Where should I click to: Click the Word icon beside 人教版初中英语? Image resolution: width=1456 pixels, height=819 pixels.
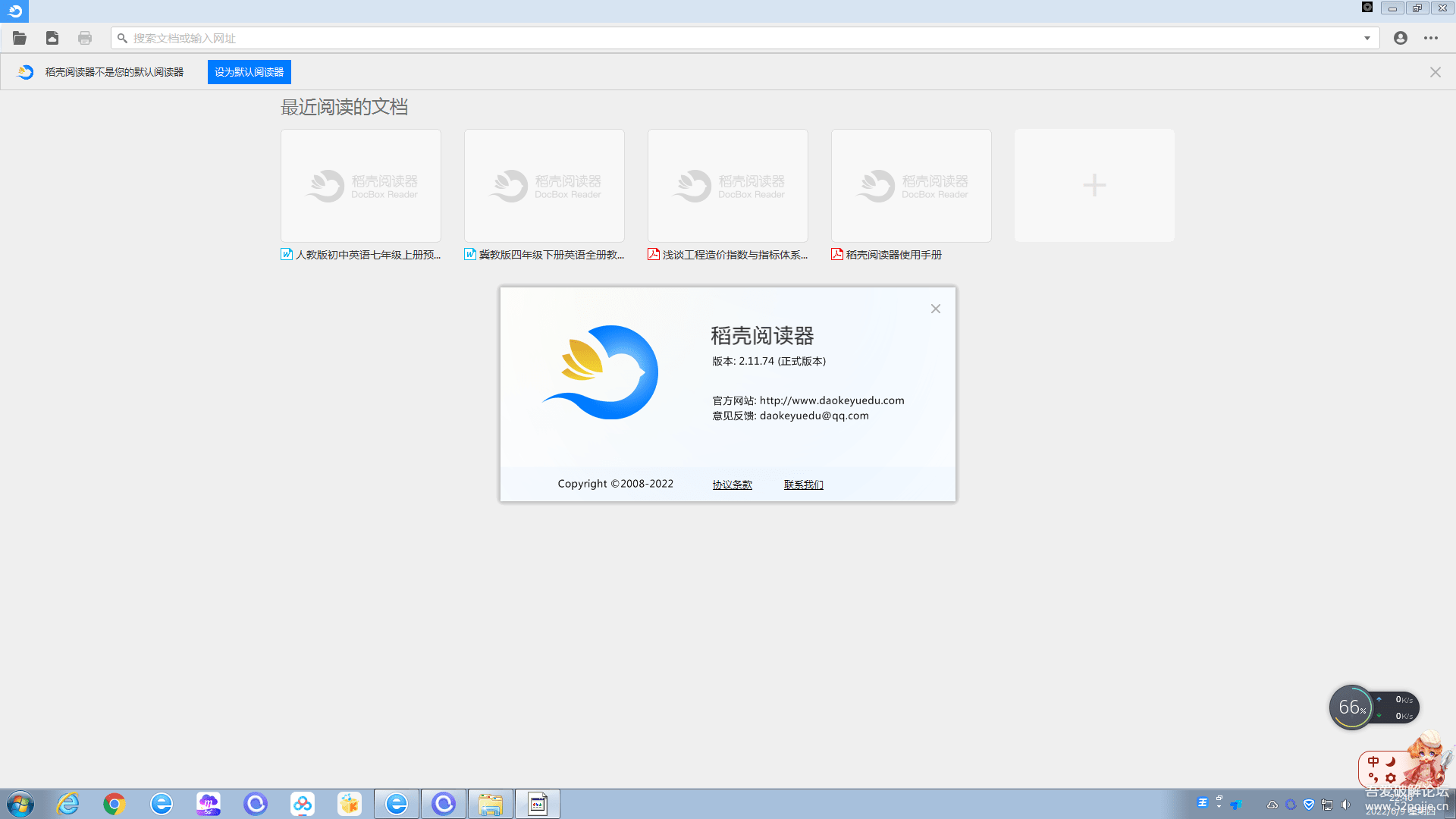click(287, 255)
